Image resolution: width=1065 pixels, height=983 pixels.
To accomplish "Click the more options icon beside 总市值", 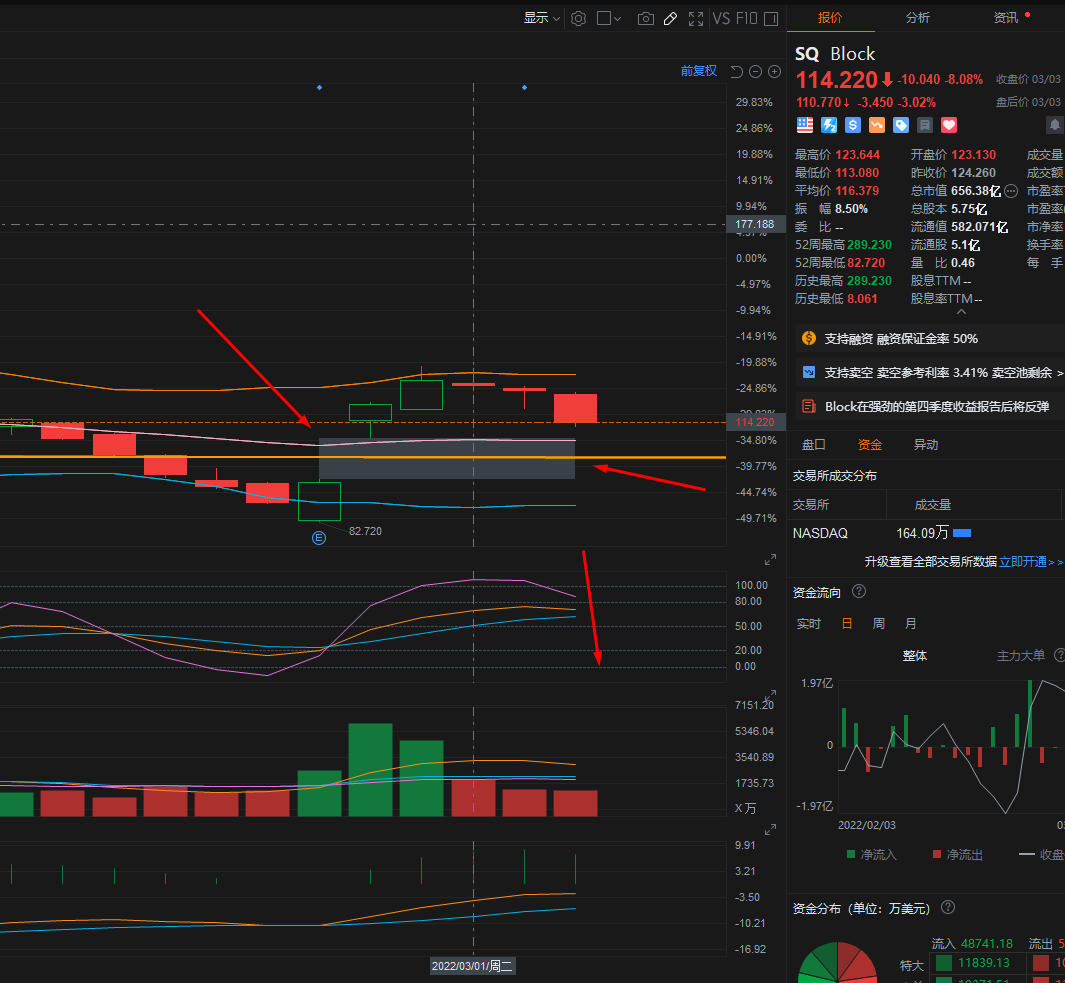I will 1011,191.
